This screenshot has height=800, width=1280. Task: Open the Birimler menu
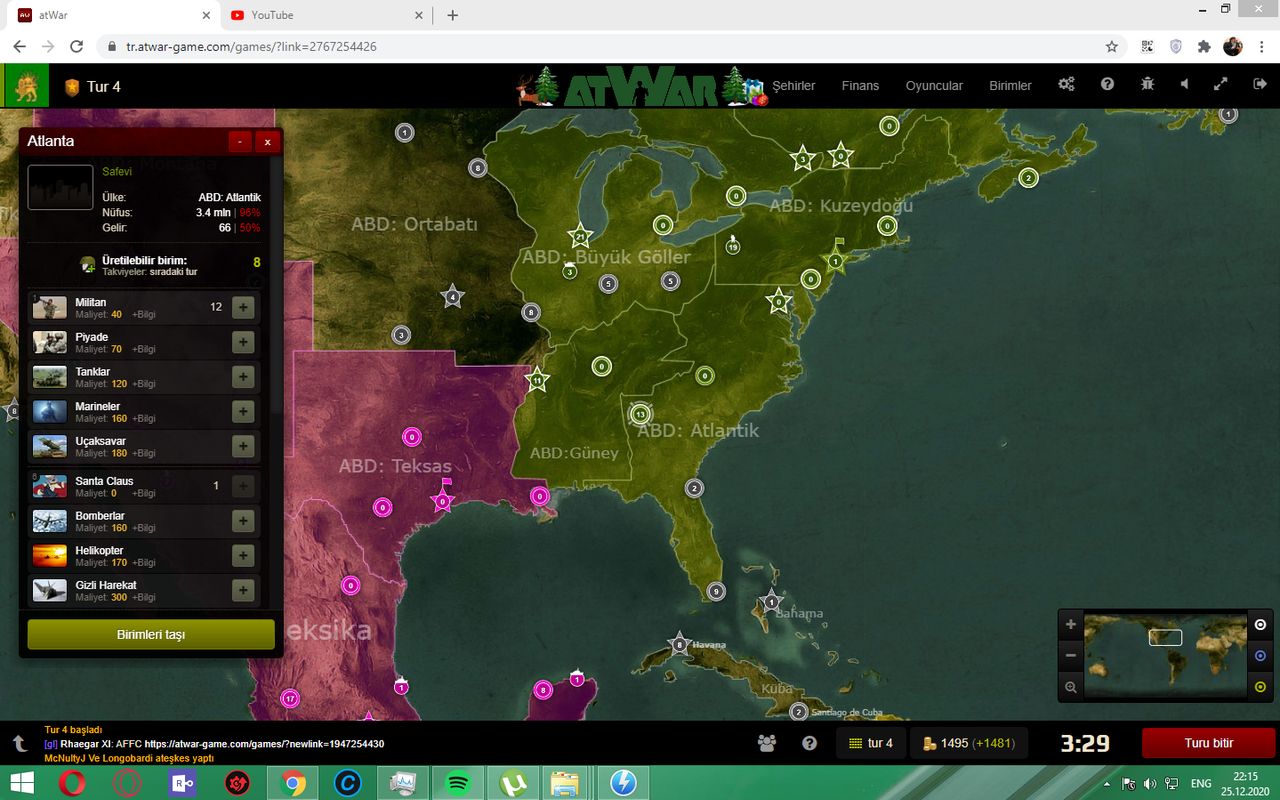pyautogui.click(x=1010, y=86)
